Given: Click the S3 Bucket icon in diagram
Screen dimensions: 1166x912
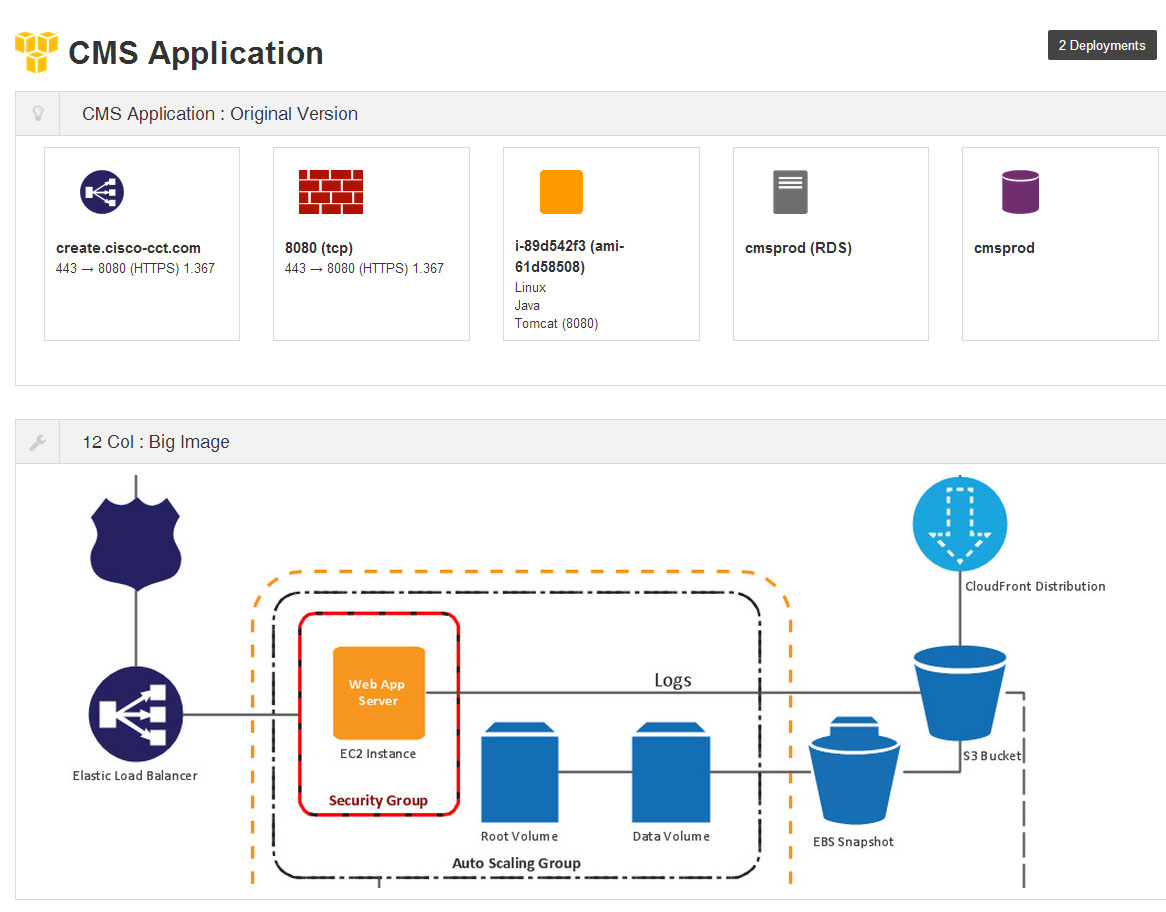Looking at the screenshot, I should click(960, 693).
